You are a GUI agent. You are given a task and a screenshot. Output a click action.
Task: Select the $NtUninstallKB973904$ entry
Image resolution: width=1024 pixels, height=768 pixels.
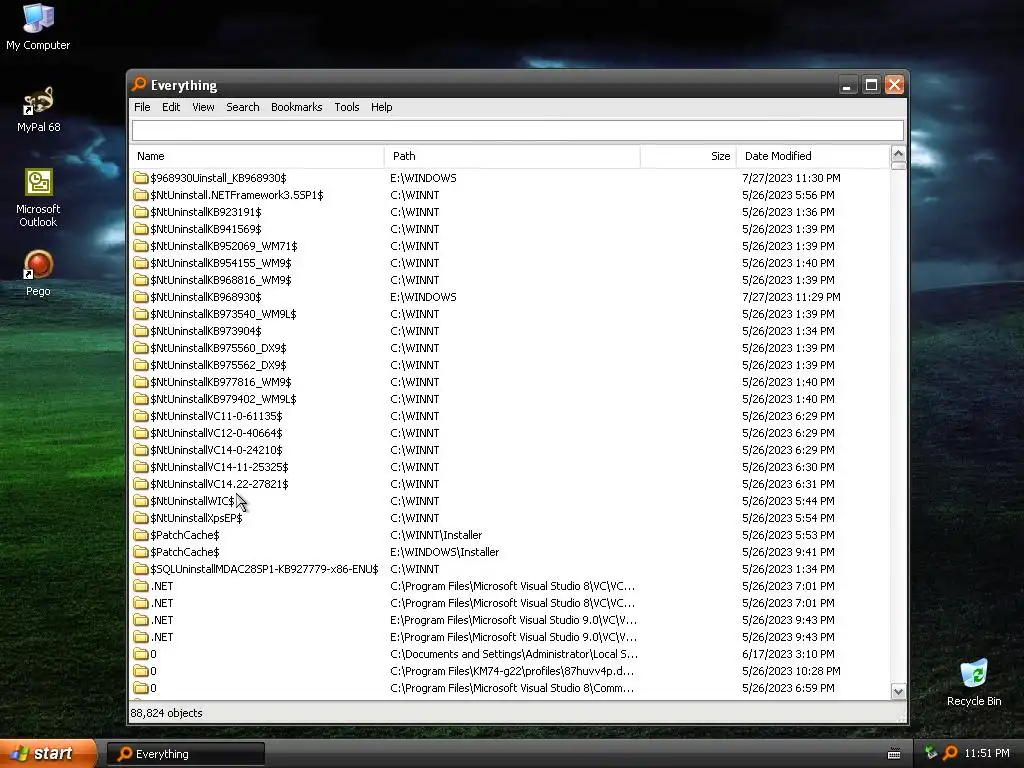pyautogui.click(x=206, y=331)
